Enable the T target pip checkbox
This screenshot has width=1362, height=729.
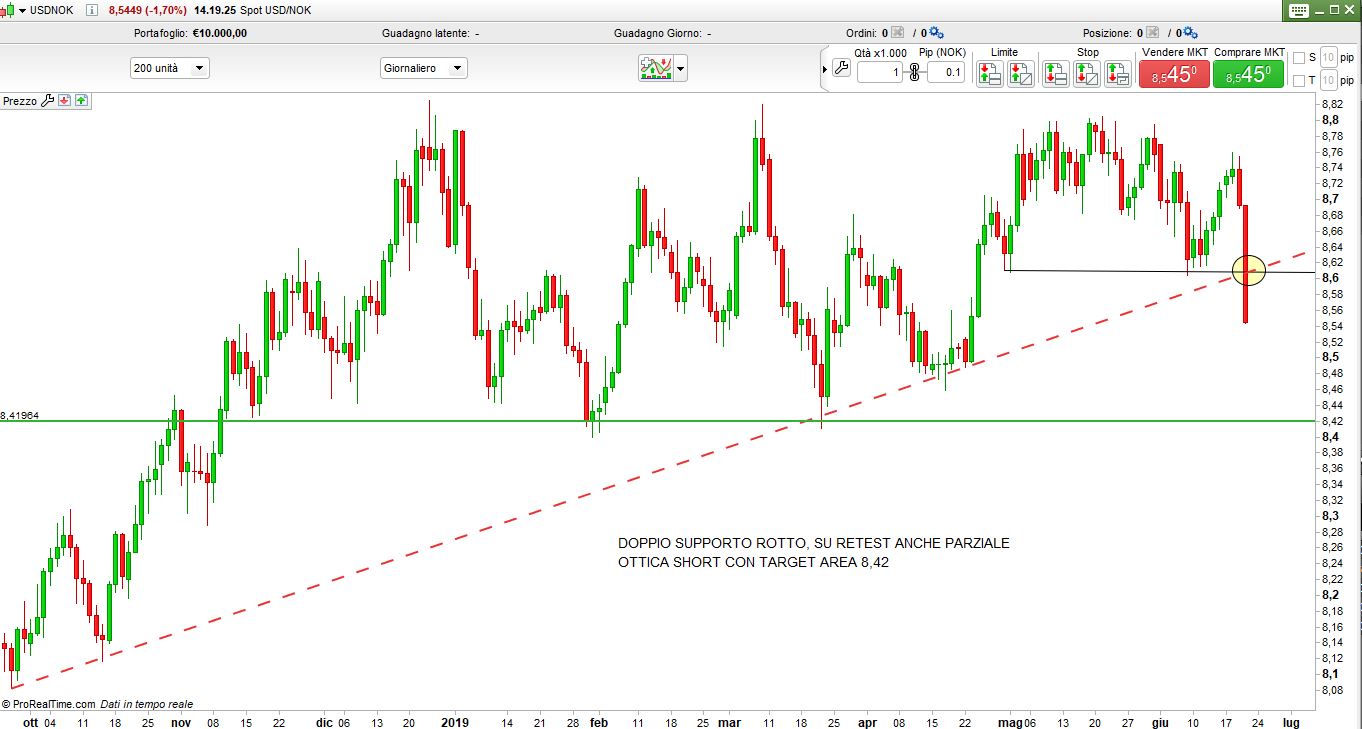1299,81
